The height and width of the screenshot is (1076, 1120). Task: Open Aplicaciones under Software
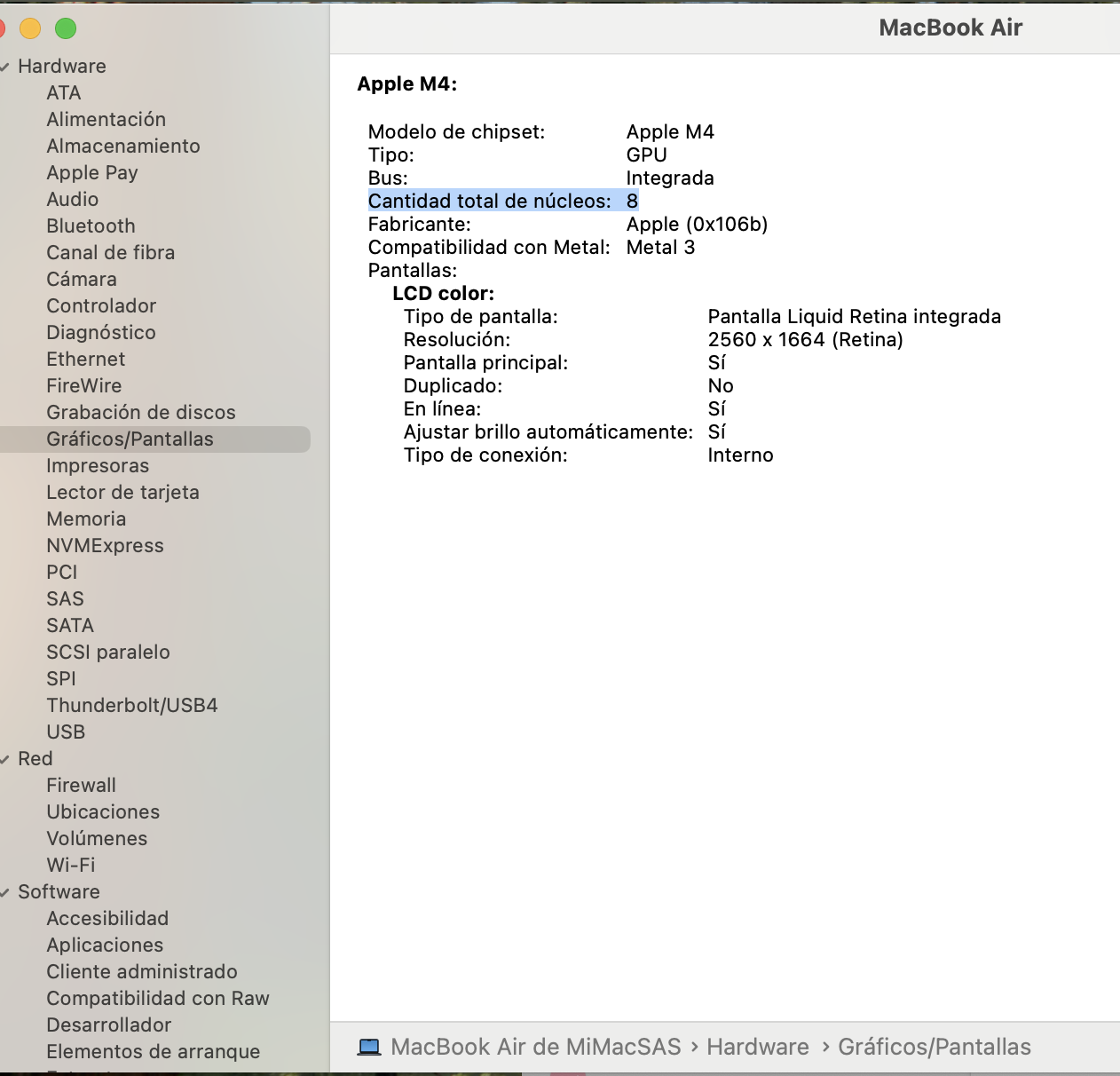point(105,945)
